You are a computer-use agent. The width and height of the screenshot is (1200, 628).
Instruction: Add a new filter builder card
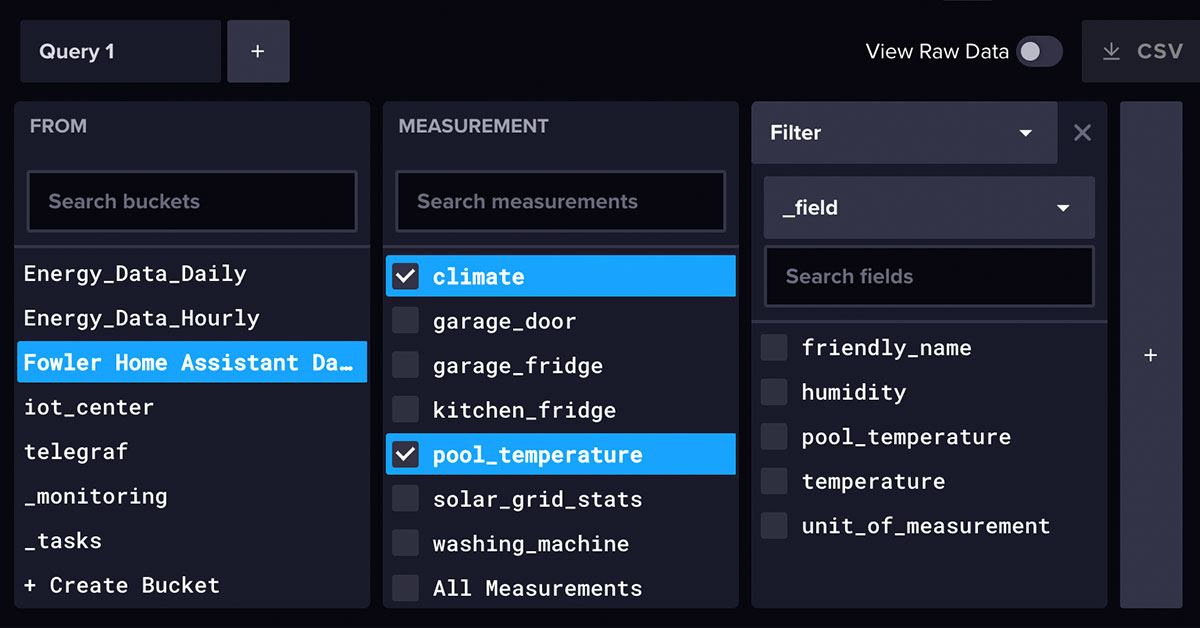[1151, 355]
